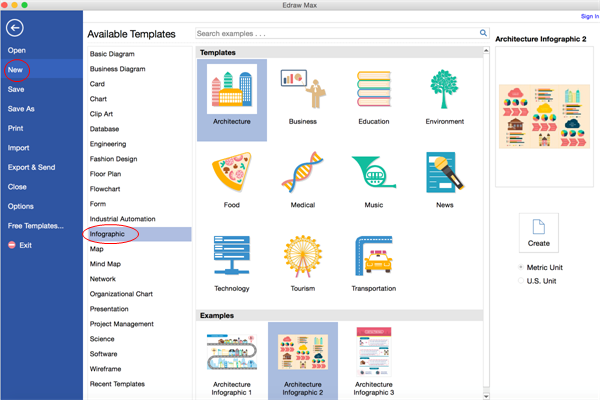Click the Sign In link

590,16
